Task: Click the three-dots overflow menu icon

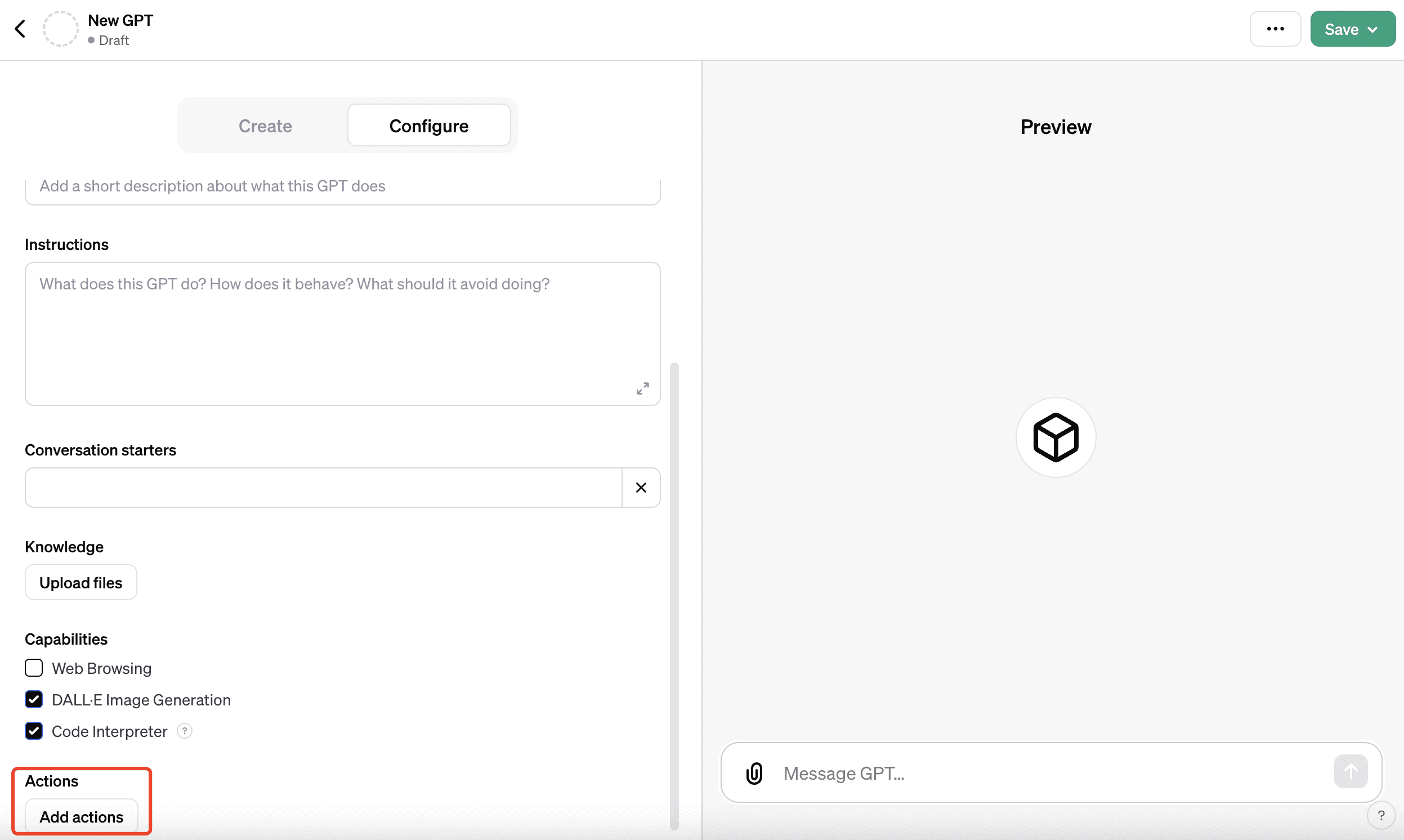Action: [x=1277, y=28]
